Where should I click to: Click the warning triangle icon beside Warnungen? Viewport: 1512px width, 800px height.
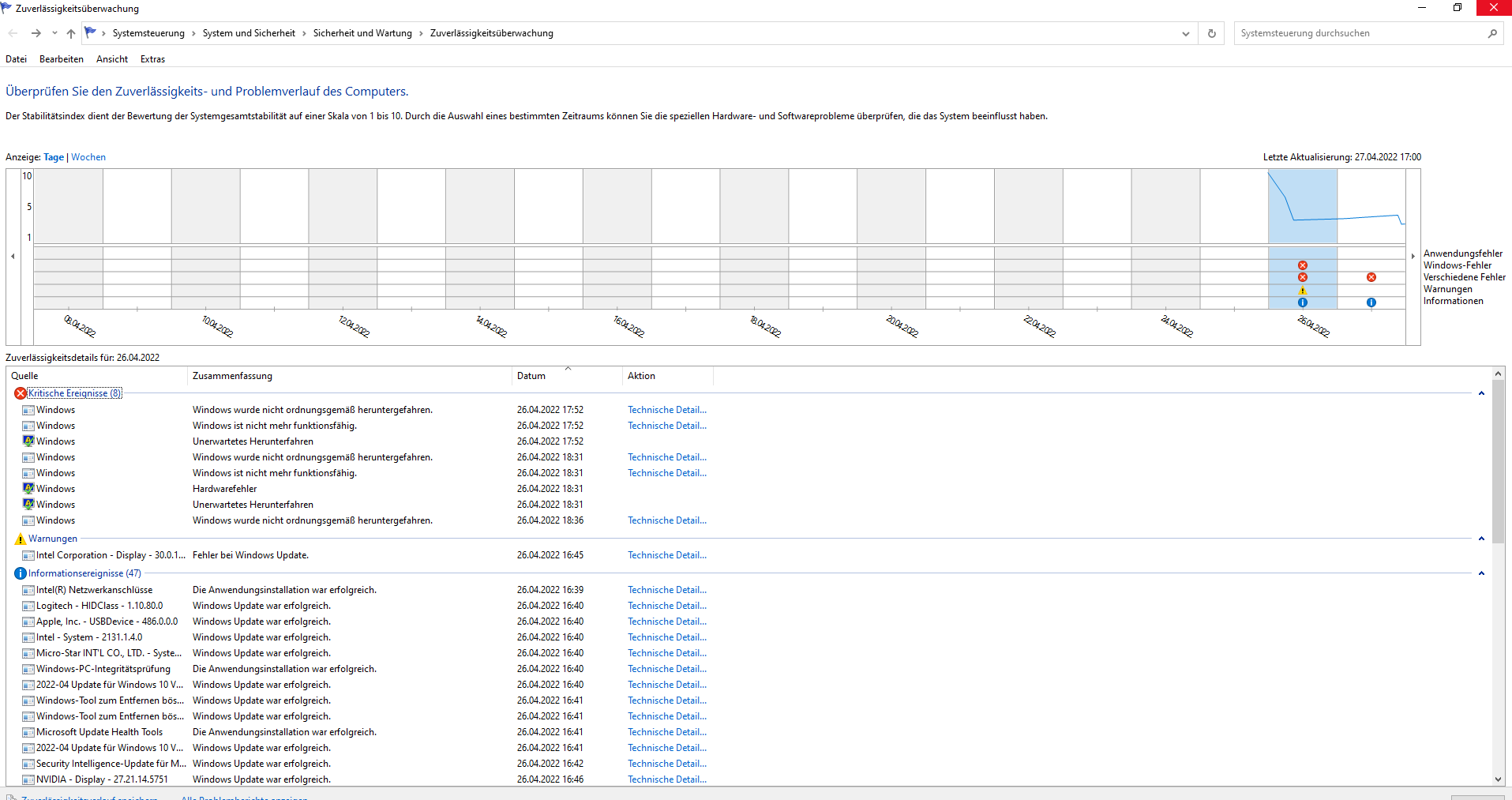21,539
